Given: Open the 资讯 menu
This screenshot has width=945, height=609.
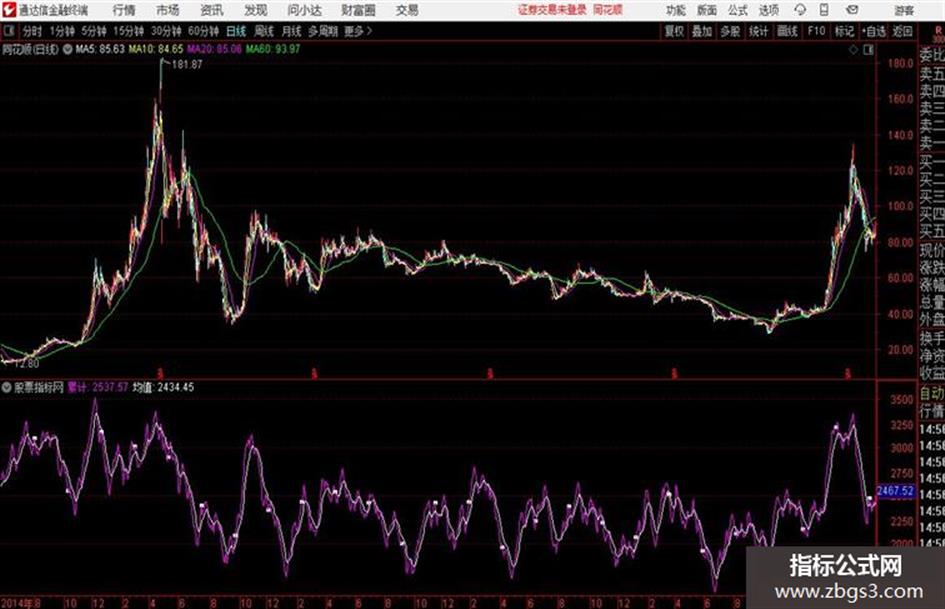Looking at the screenshot, I should coord(212,10).
